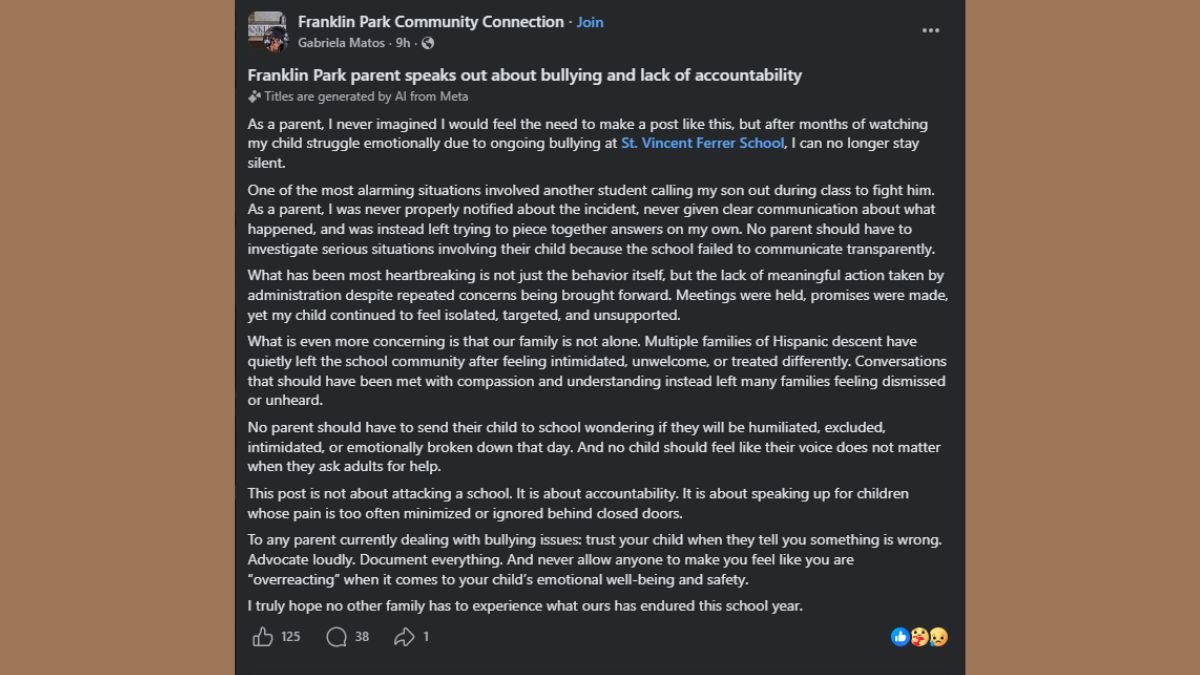Open the Franklin Park group avatar thumbnail

pyautogui.click(x=268, y=32)
